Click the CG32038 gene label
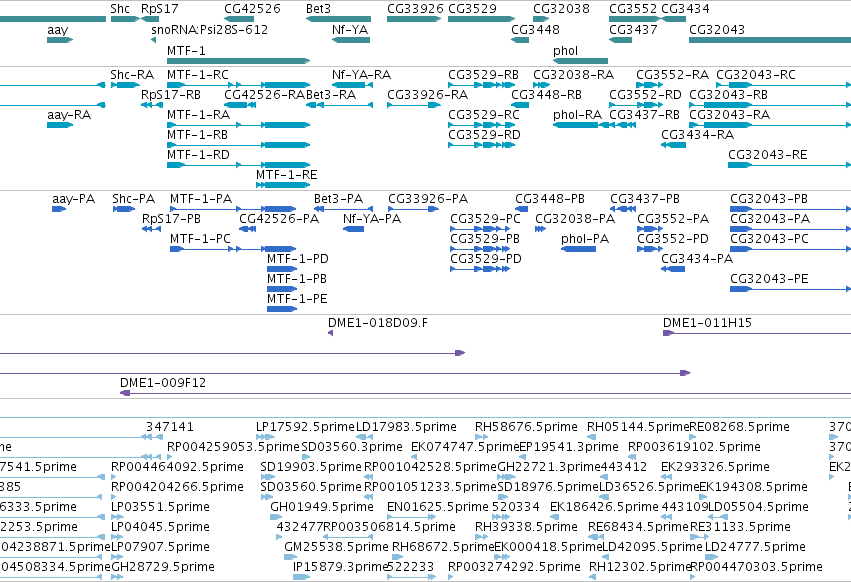851x582 pixels. tap(561, 9)
